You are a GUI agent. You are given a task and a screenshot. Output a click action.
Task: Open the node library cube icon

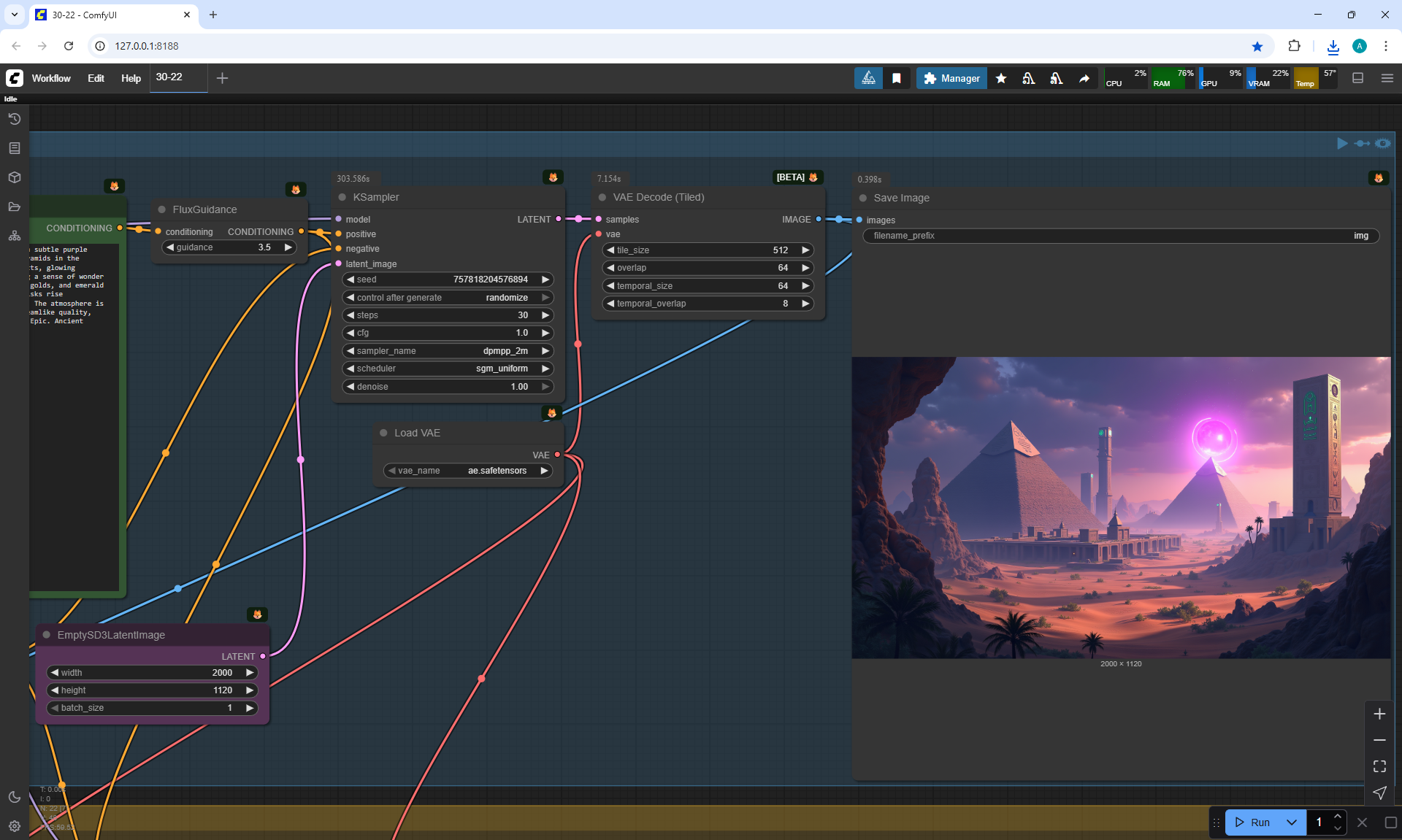point(15,177)
